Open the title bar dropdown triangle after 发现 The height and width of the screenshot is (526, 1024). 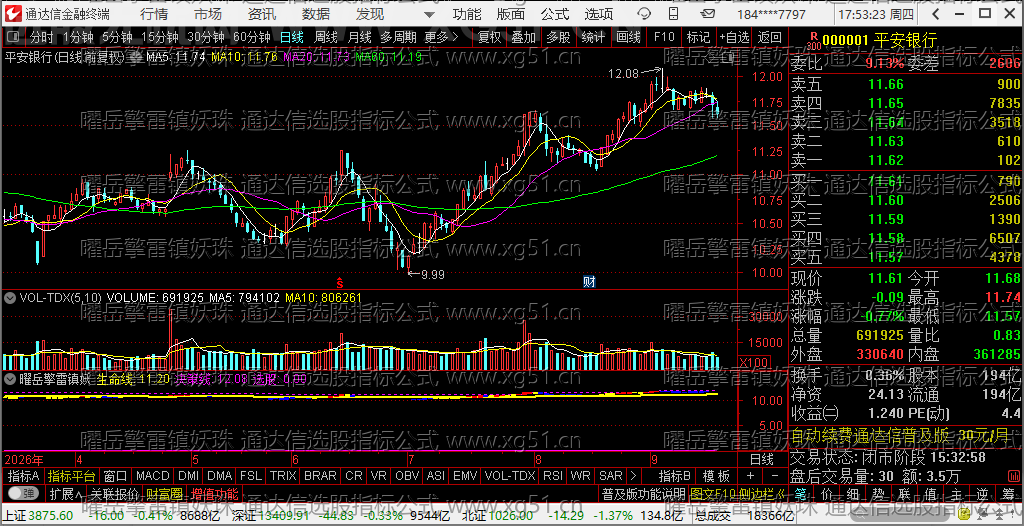(x=428, y=14)
